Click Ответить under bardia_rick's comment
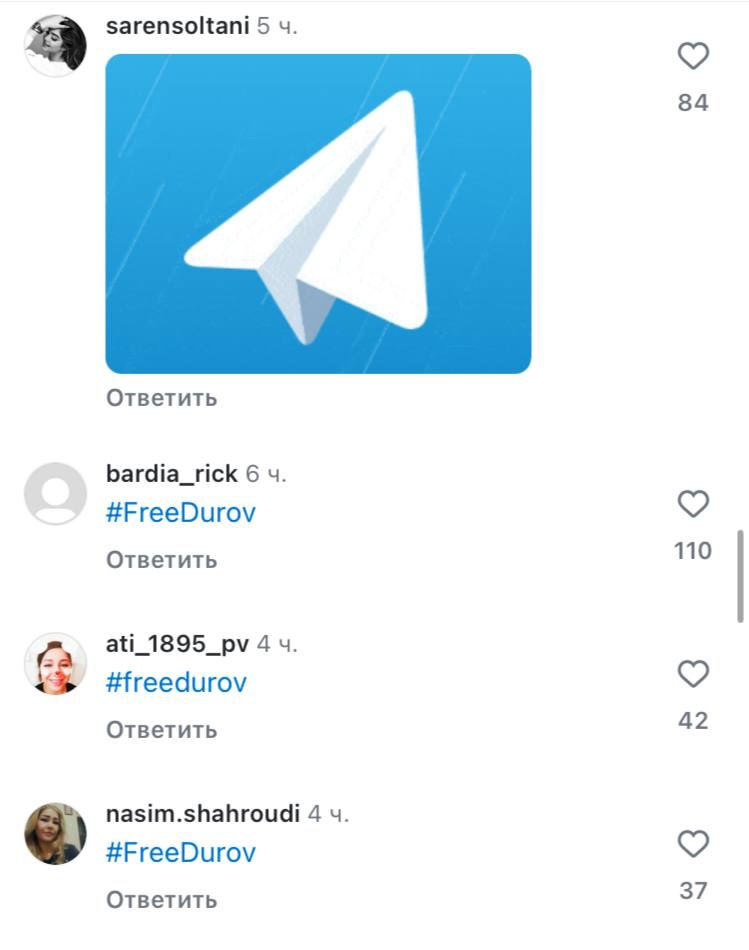 tap(161, 560)
